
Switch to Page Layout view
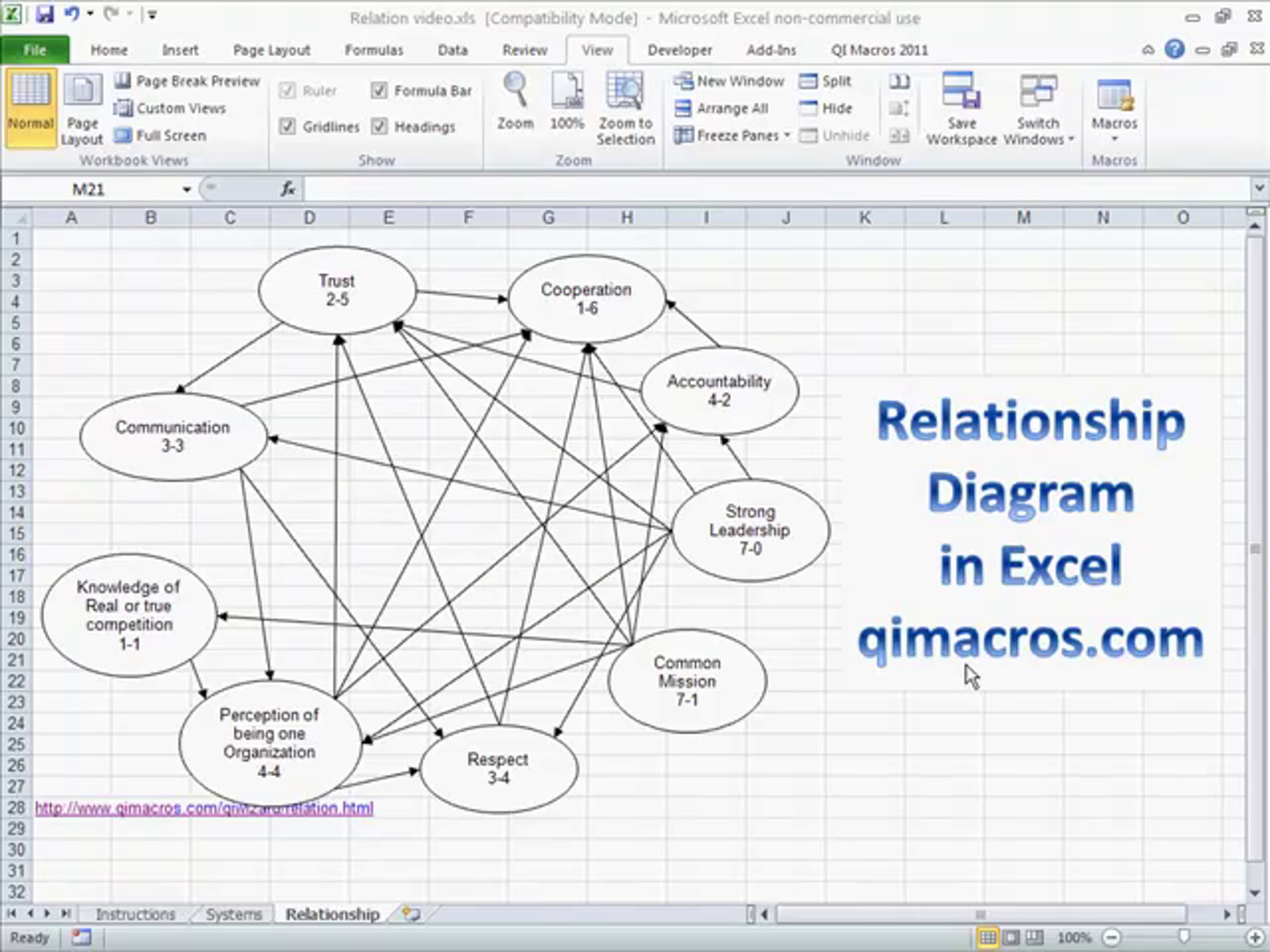[x=82, y=109]
